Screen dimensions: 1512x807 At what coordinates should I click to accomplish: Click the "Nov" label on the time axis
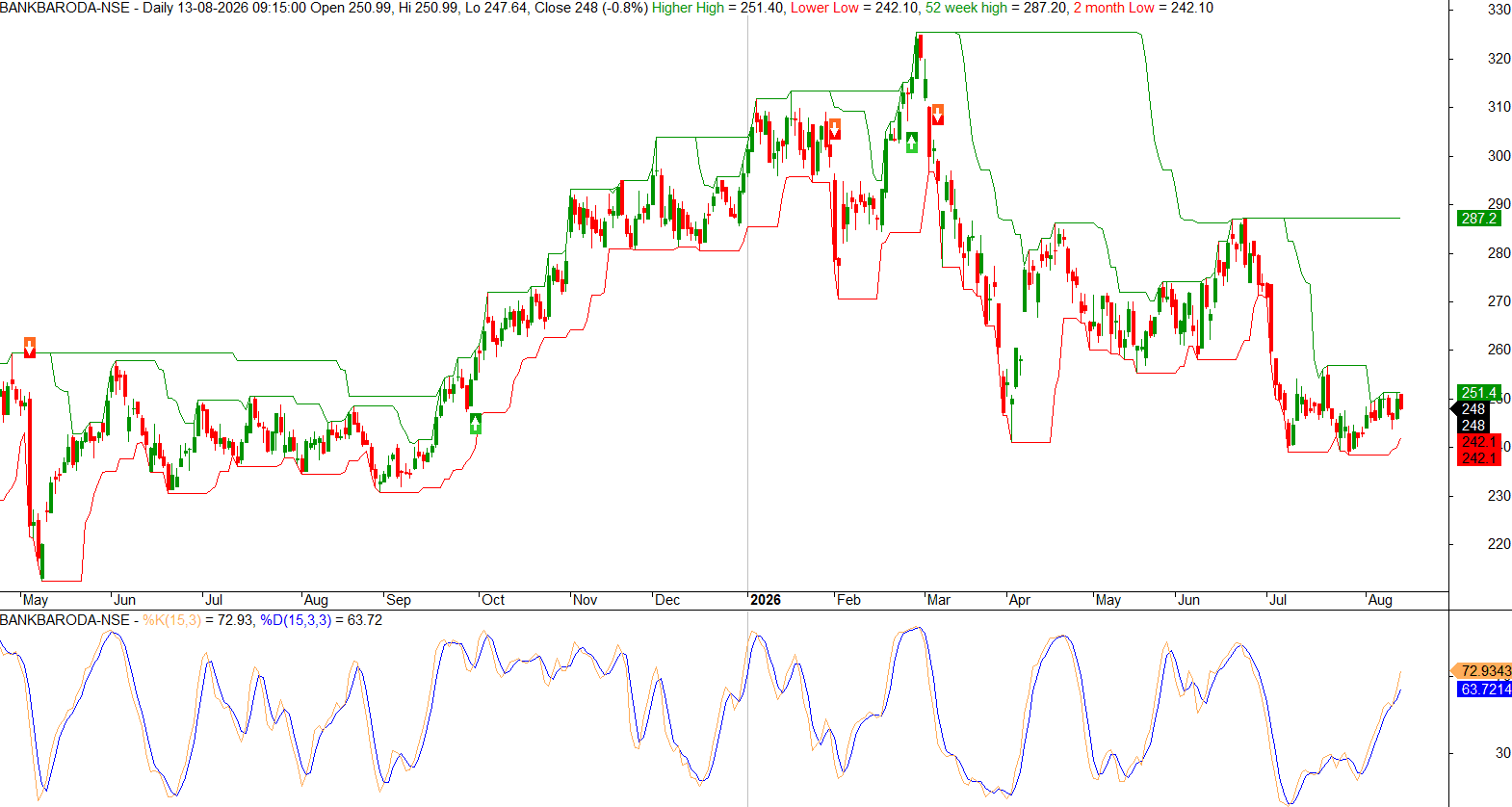click(586, 600)
